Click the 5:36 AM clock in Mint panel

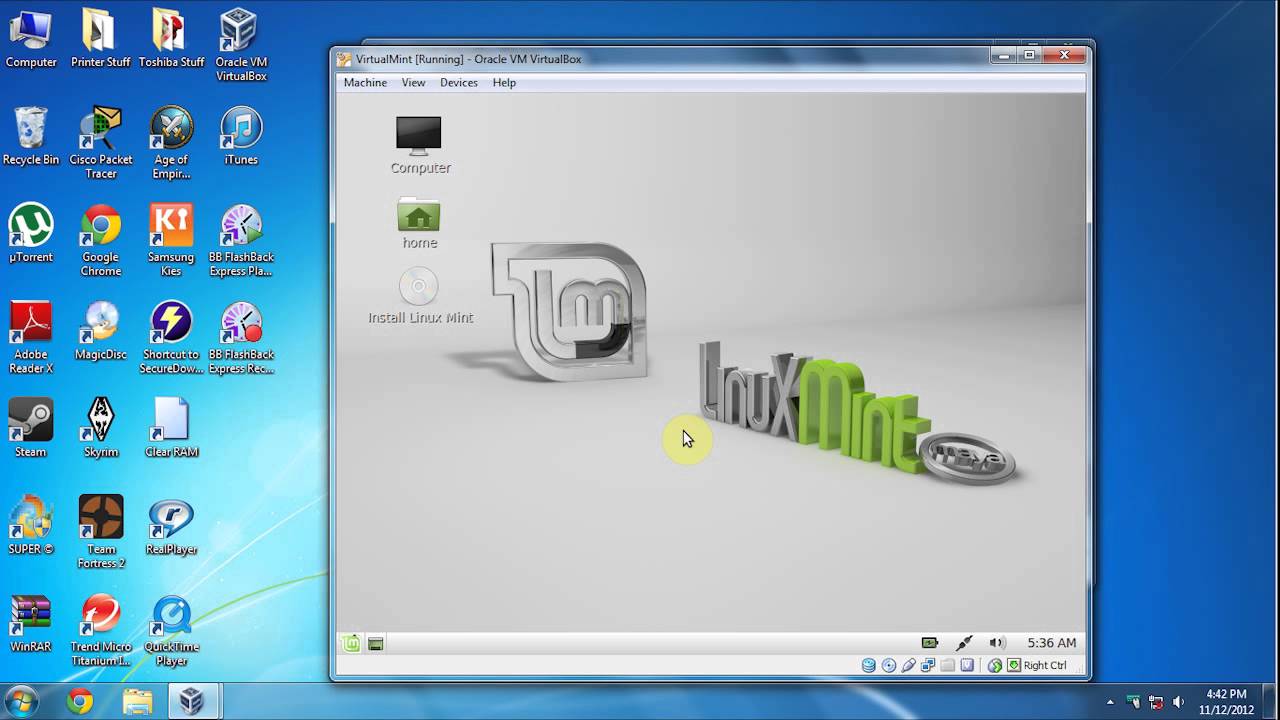coord(1052,643)
